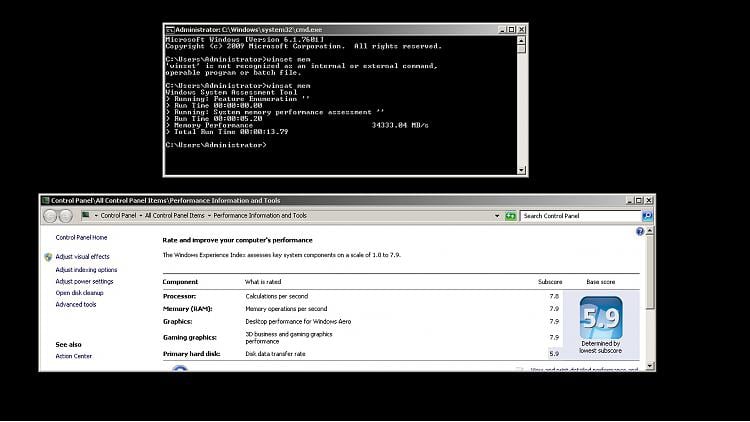Select the Memory (RAM): row label
This screenshot has height=422, width=750.
coord(188,309)
